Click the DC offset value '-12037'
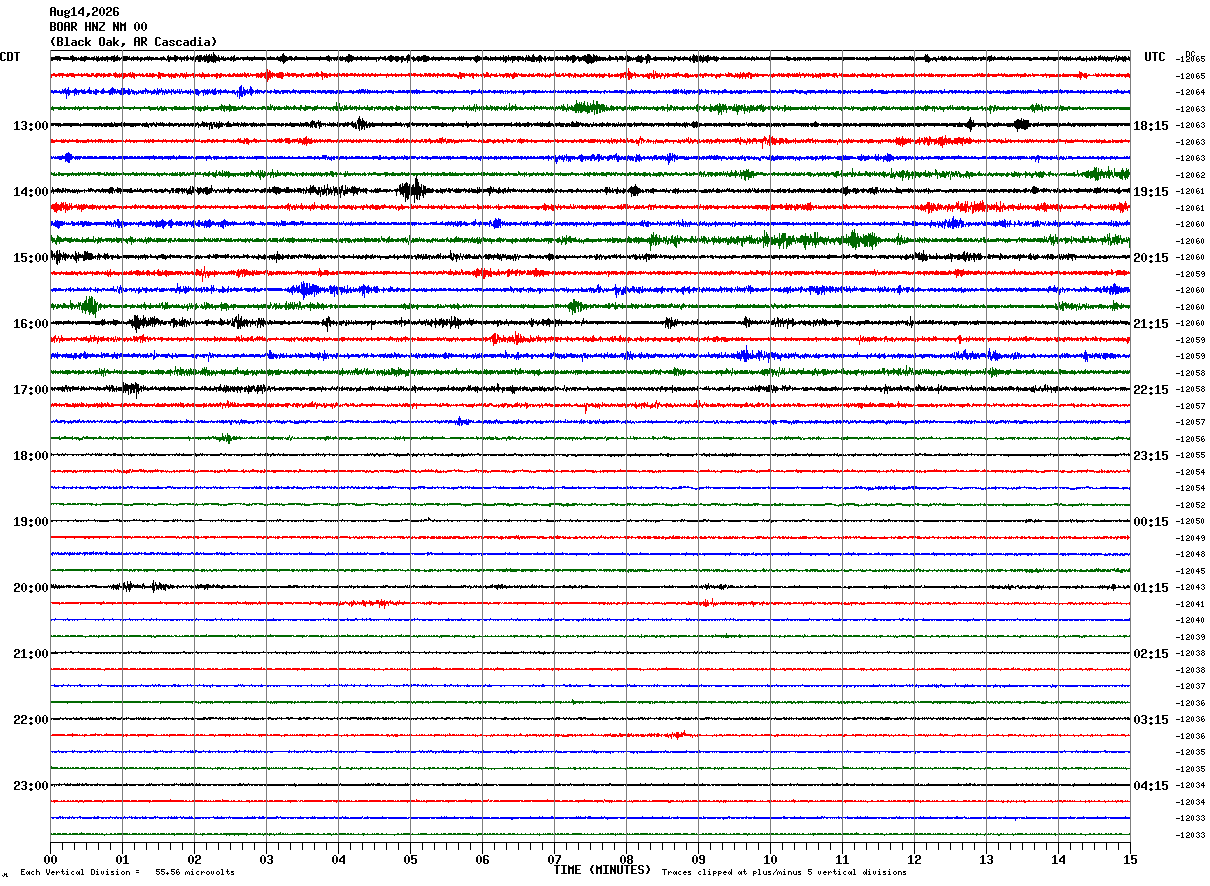 click(x=1190, y=686)
